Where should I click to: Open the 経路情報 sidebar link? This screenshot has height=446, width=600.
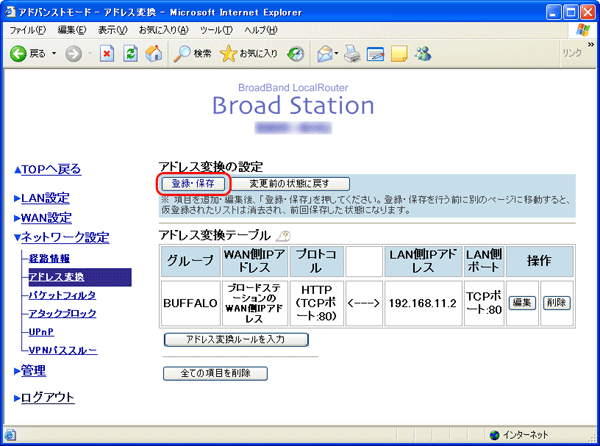pos(49,259)
